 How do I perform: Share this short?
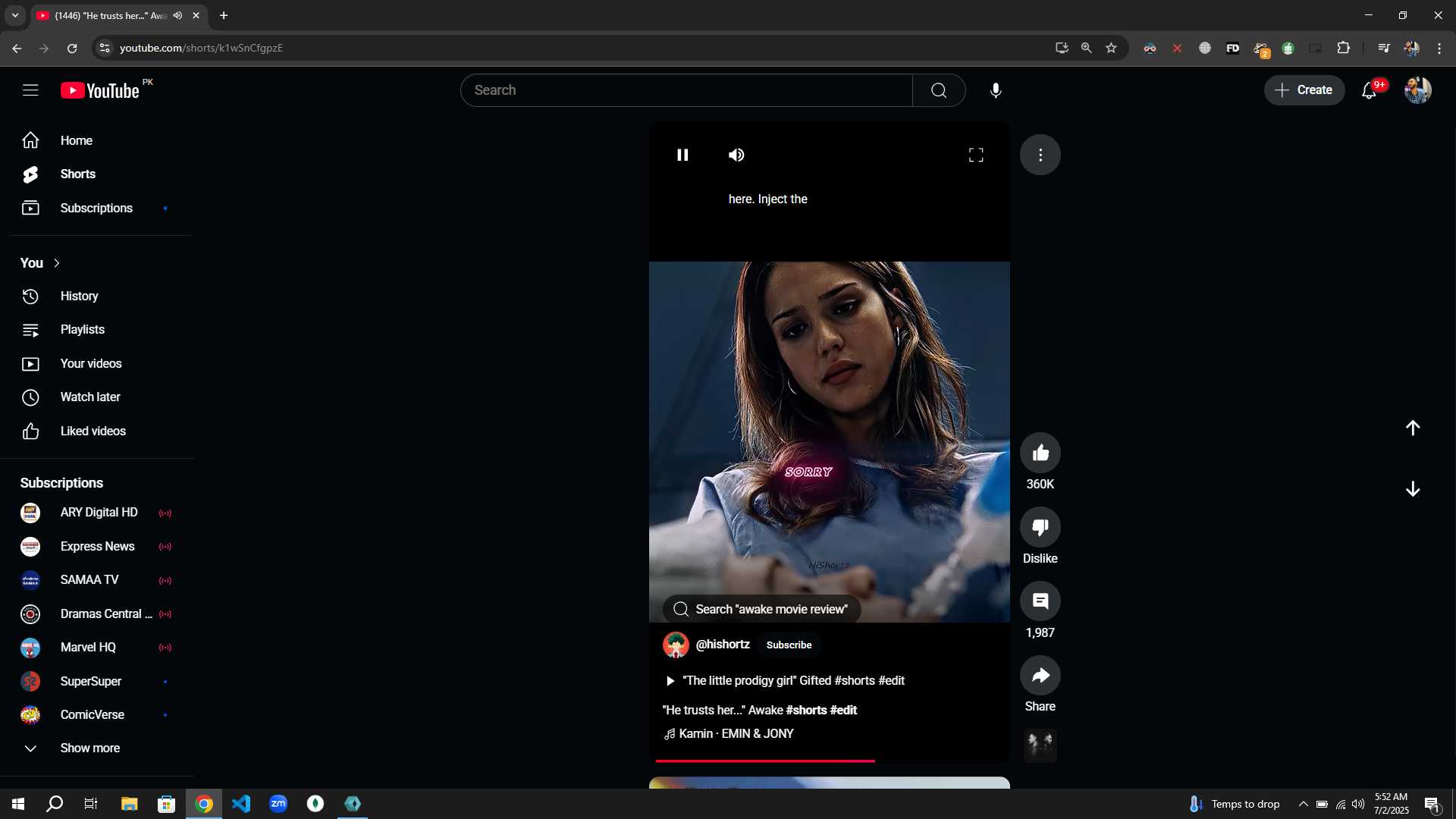point(1040,676)
